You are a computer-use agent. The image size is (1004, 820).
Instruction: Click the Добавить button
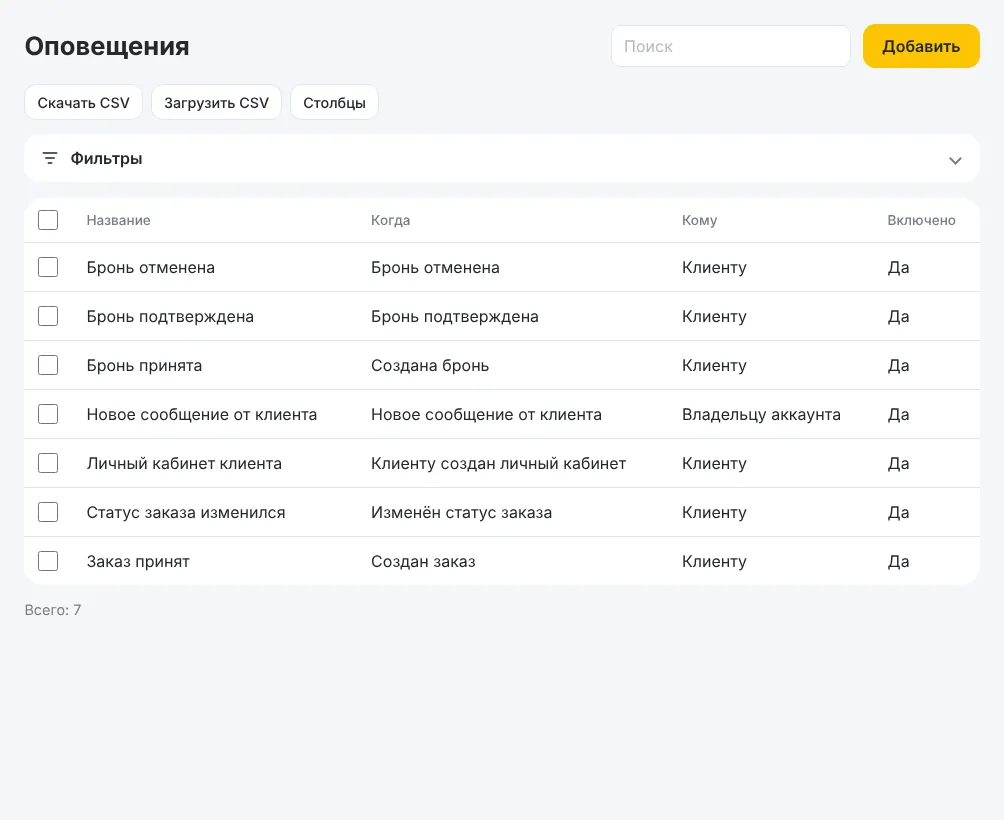921,46
